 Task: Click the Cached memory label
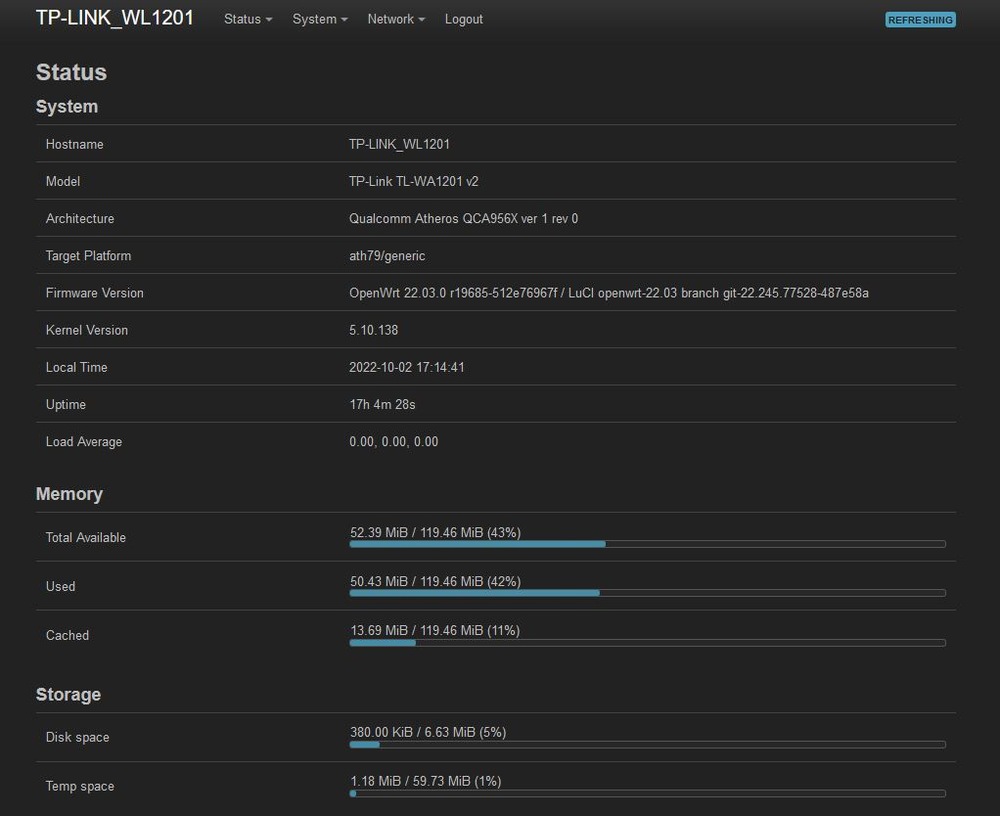click(x=68, y=635)
